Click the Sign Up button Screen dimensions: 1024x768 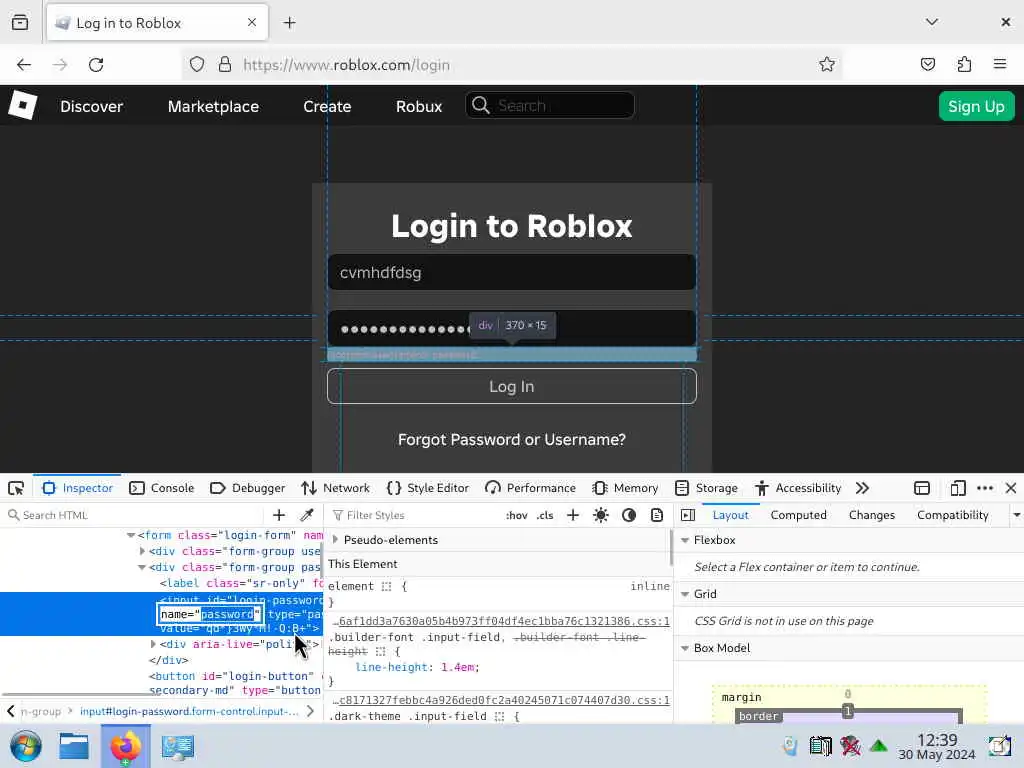976,106
